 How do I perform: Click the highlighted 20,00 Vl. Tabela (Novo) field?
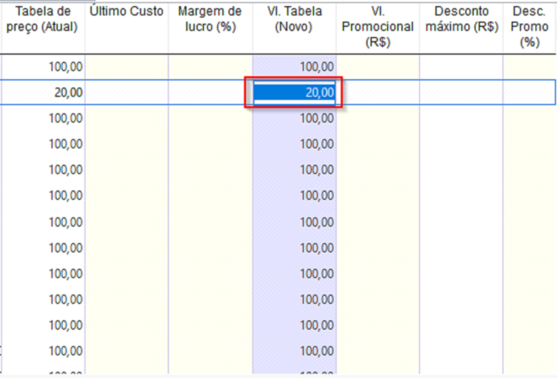click(294, 92)
